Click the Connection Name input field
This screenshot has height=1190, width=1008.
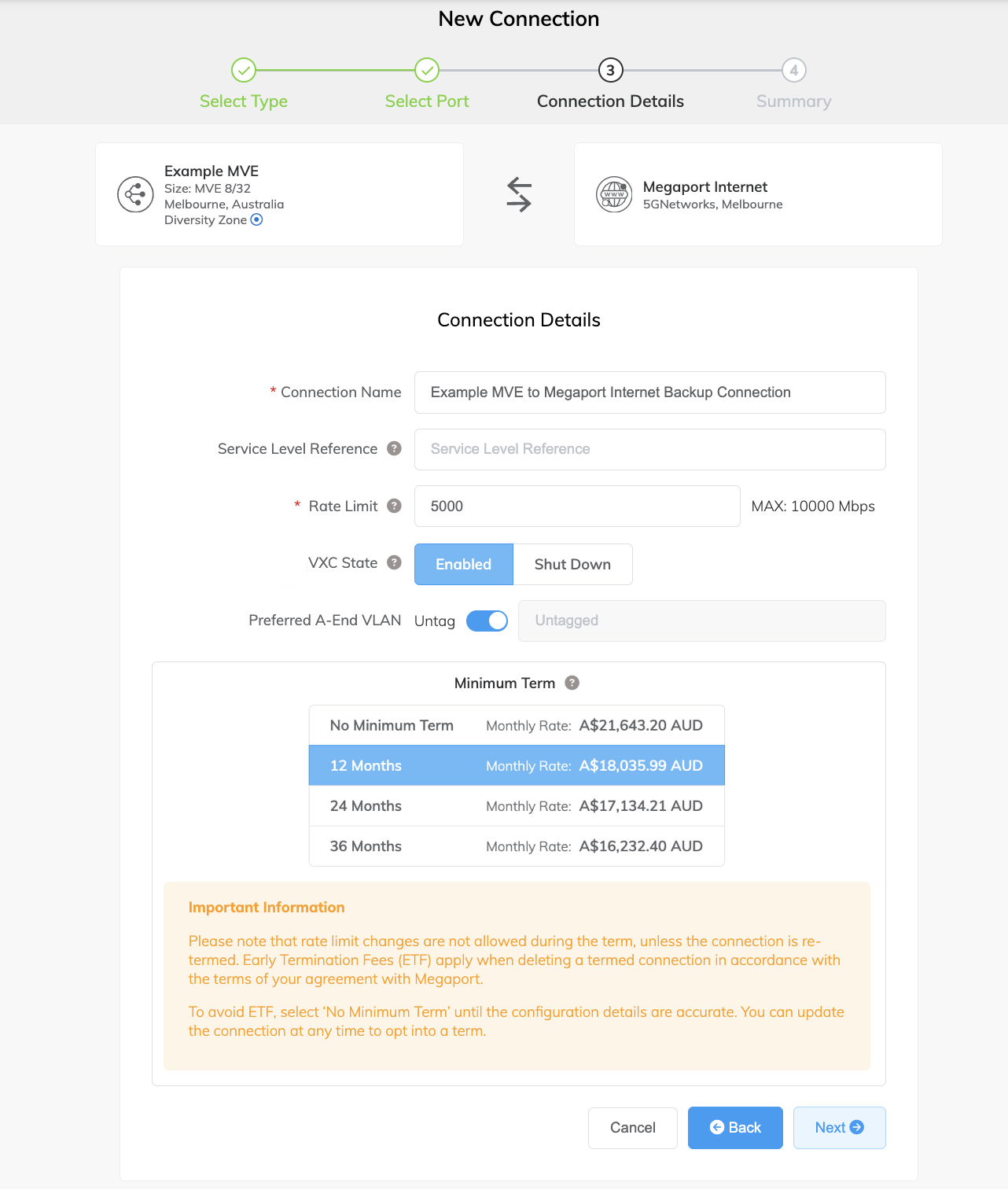tap(650, 392)
